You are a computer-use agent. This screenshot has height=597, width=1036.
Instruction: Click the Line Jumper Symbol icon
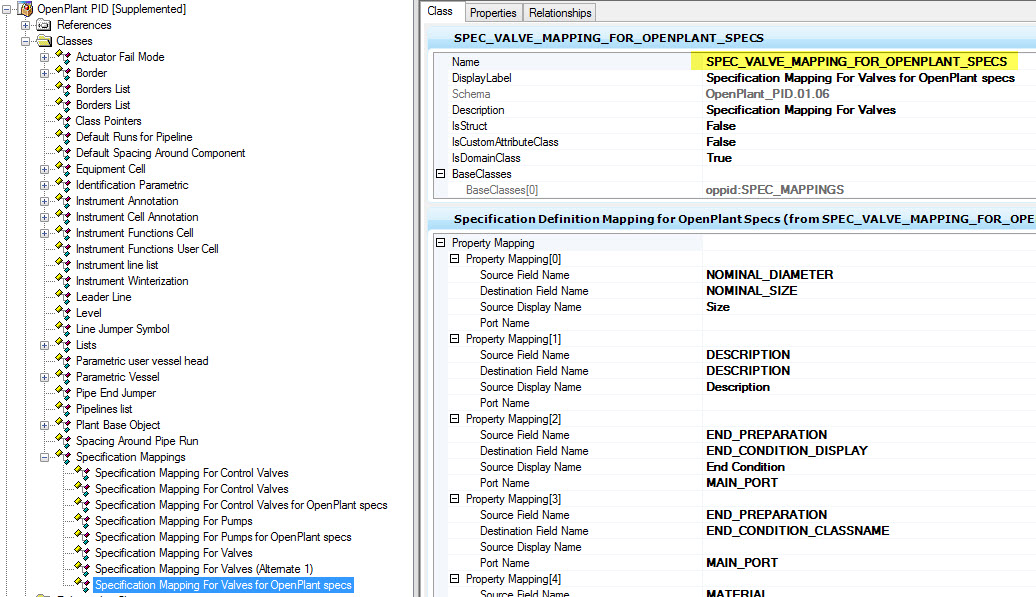(x=63, y=329)
